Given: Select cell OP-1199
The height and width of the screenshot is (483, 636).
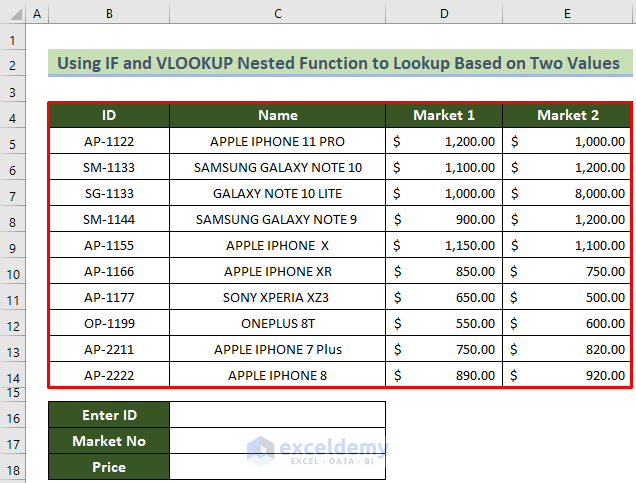Looking at the screenshot, I should [x=109, y=323].
